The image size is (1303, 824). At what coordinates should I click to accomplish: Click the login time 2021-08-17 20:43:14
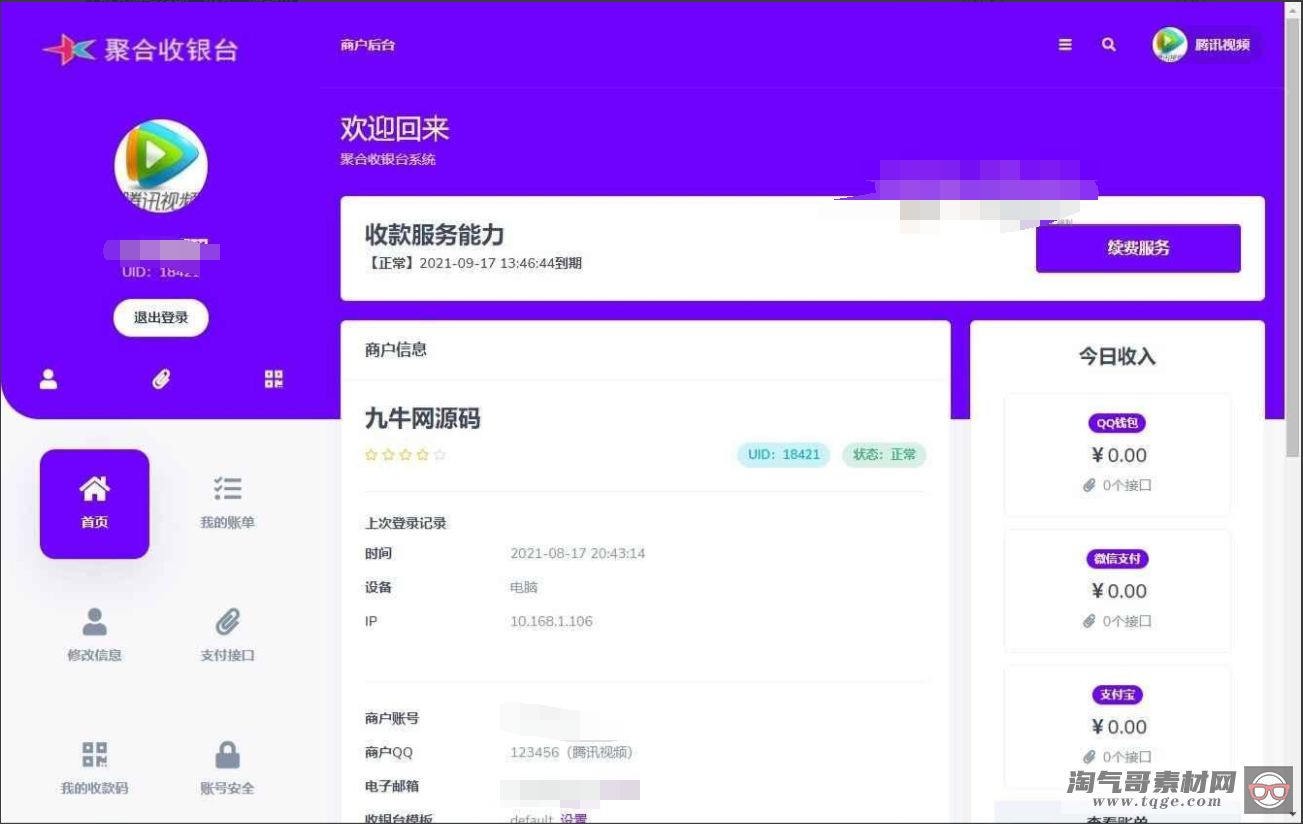coord(578,553)
